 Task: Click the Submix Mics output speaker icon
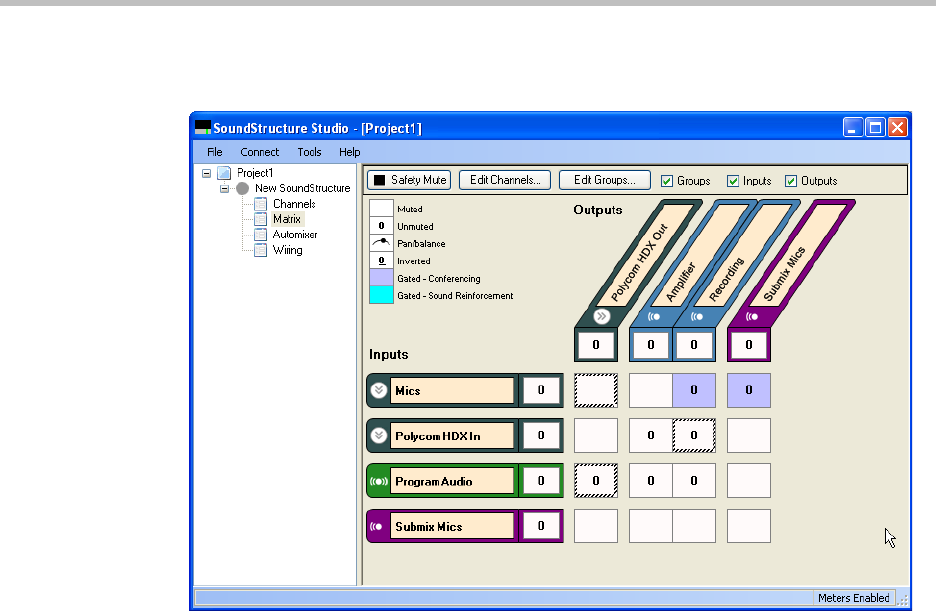click(749, 317)
